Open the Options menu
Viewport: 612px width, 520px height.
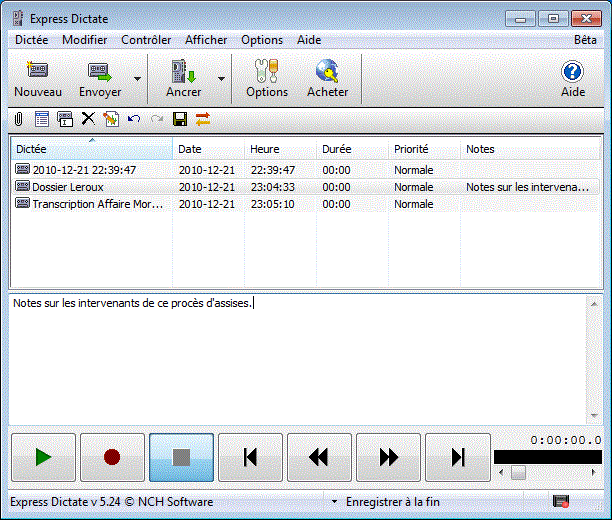[x=262, y=40]
